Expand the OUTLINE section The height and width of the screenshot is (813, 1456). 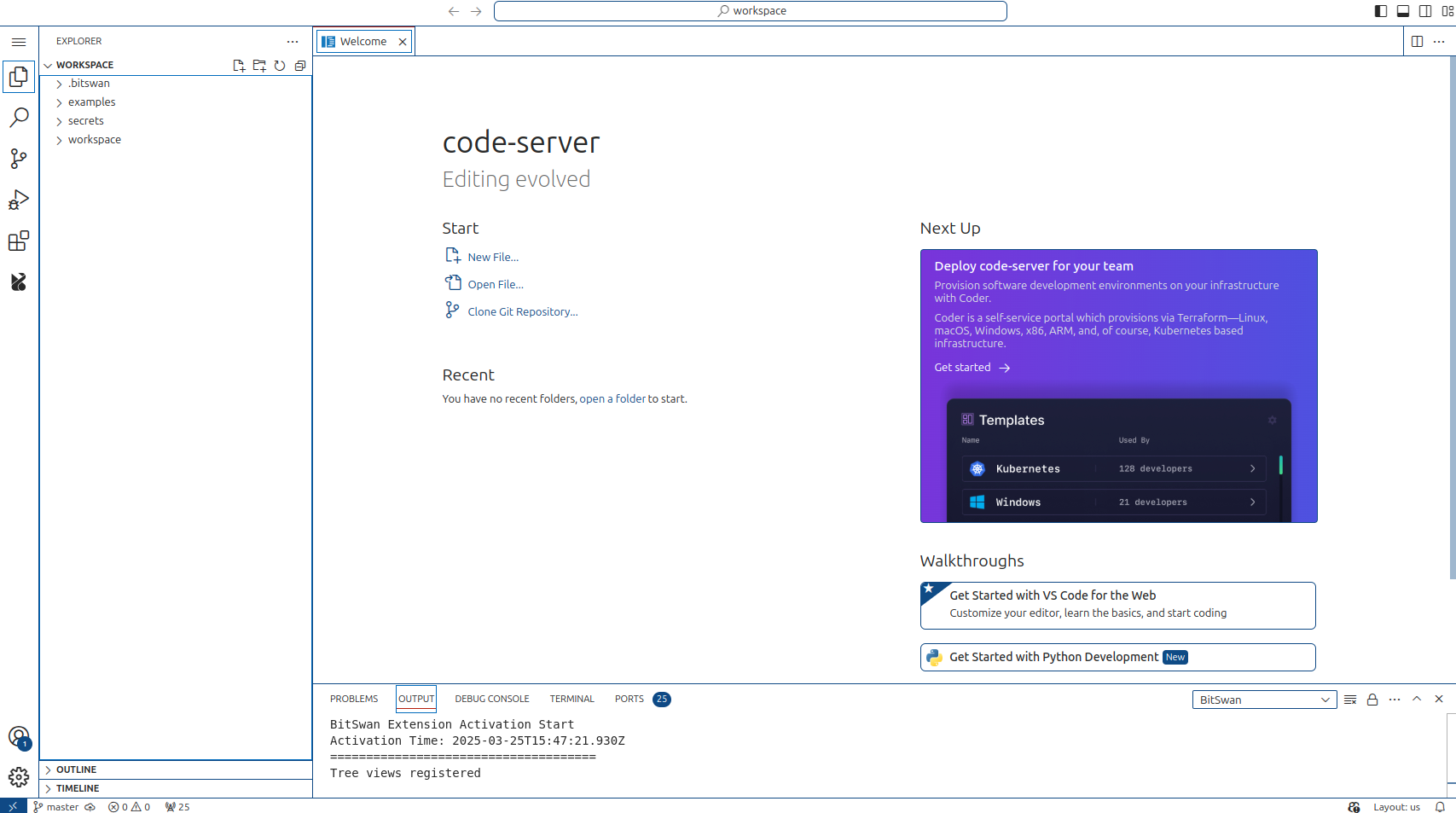tap(176, 769)
